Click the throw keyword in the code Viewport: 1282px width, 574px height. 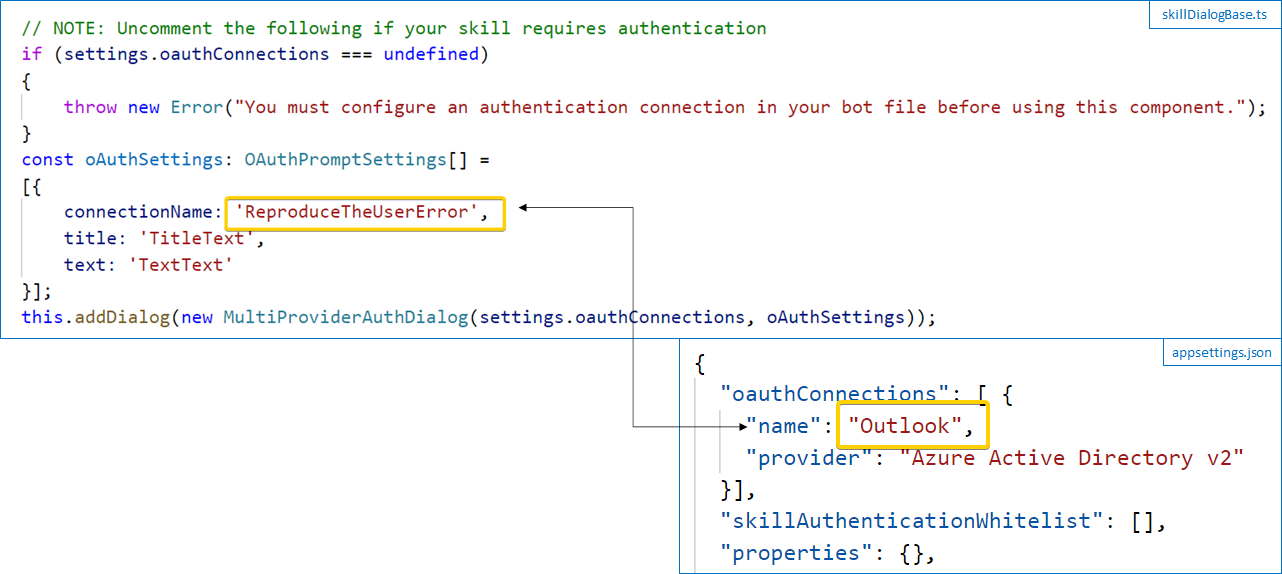coord(90,107)
